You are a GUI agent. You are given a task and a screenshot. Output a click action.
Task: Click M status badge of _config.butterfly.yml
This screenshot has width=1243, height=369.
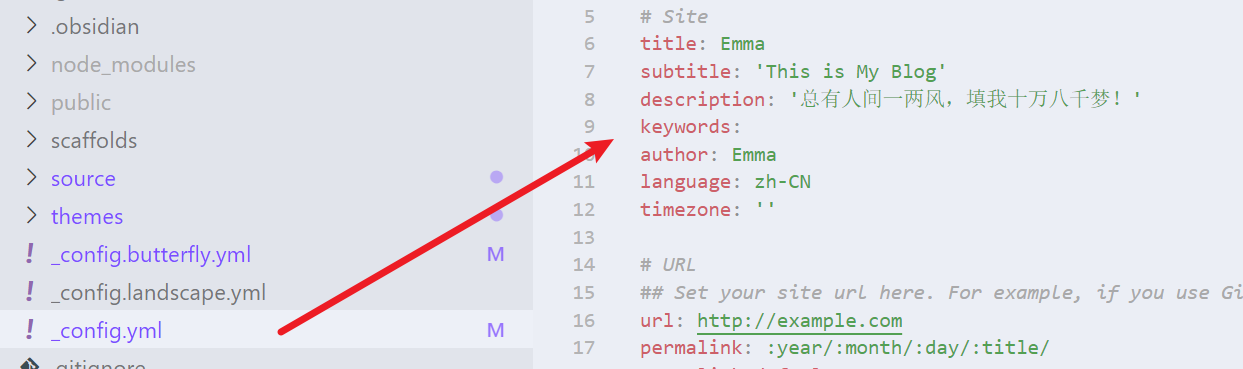(x=495, y=255)
